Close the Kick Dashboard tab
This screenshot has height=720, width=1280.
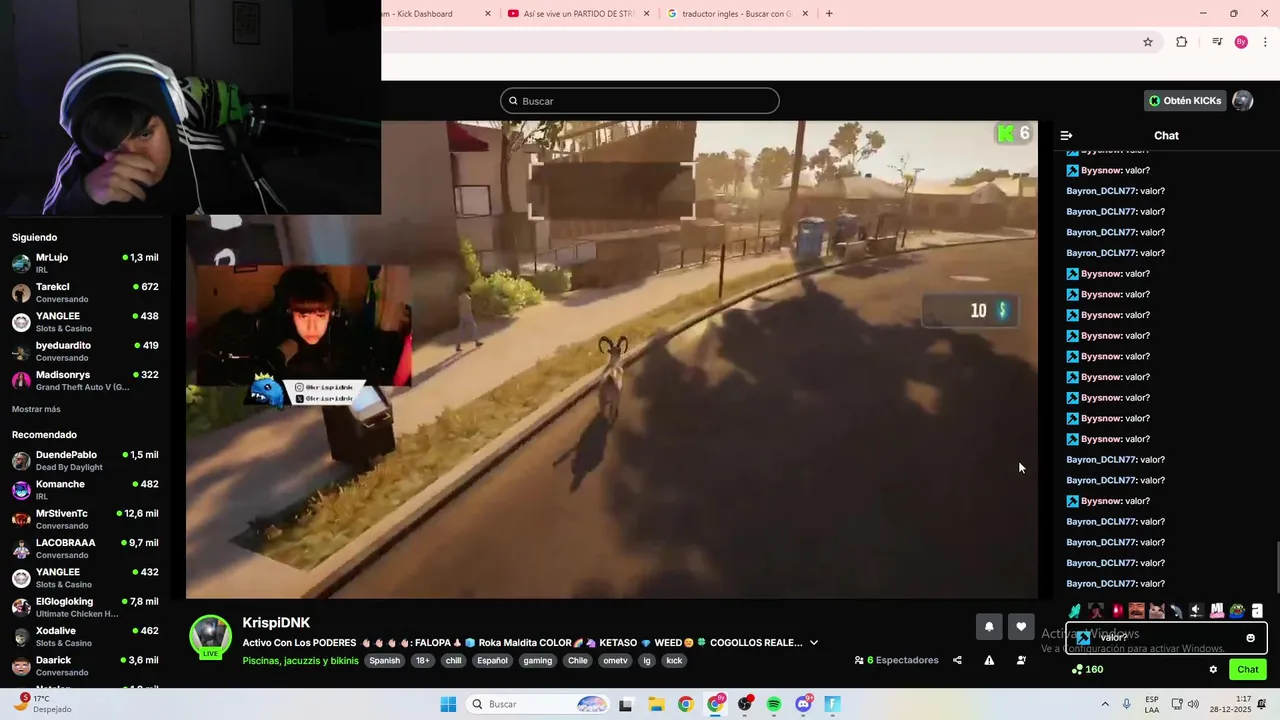point(488,14)
